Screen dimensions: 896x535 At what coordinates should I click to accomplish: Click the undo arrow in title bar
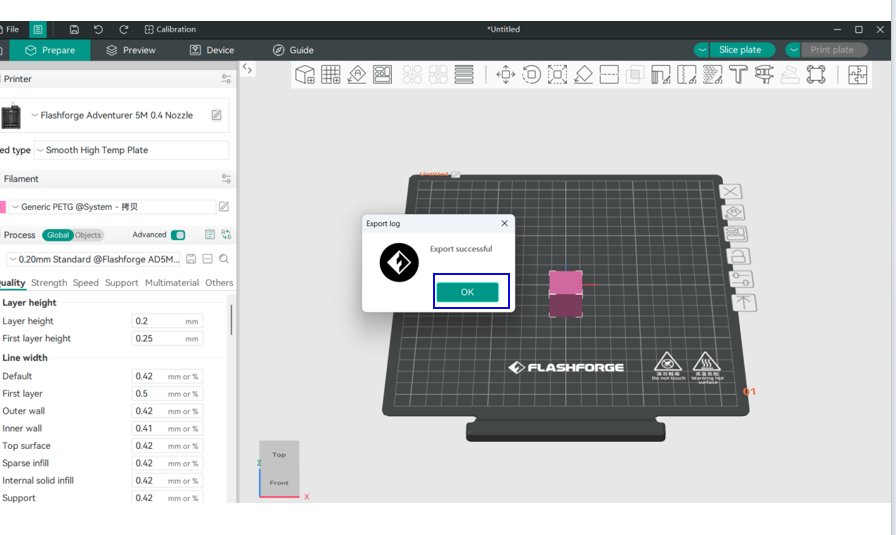[x=98, y=30]
